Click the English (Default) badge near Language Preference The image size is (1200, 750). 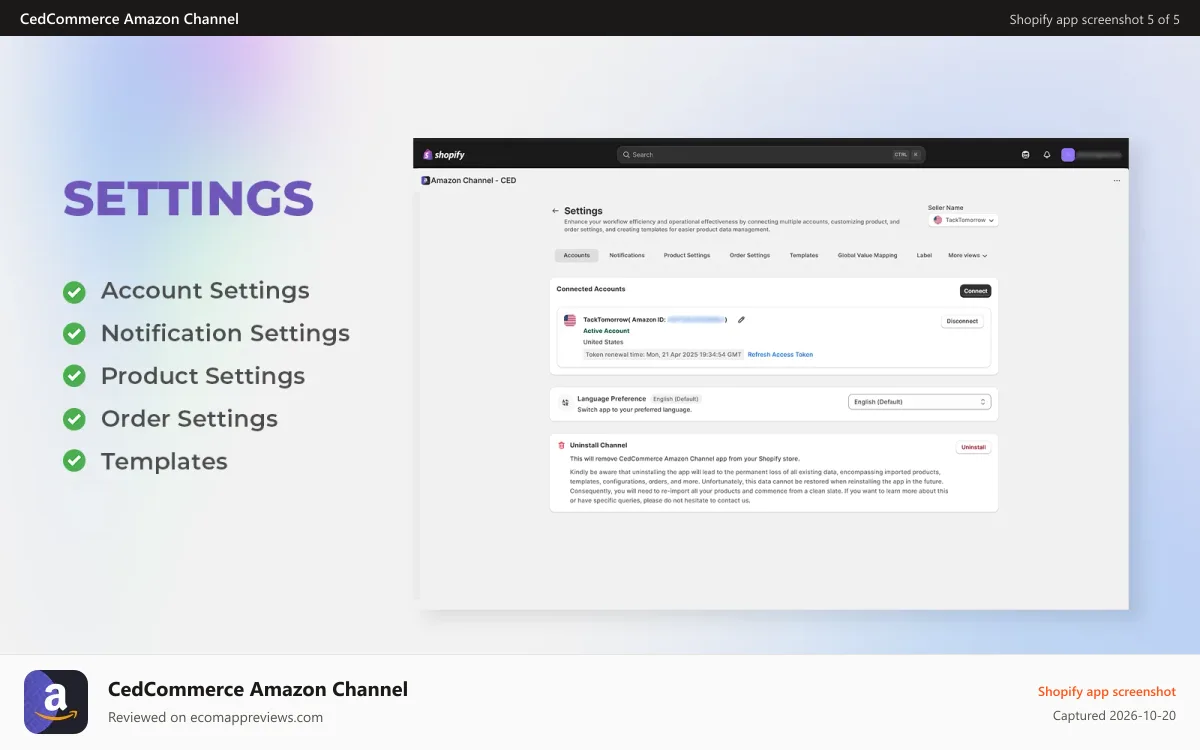(675, 399)
